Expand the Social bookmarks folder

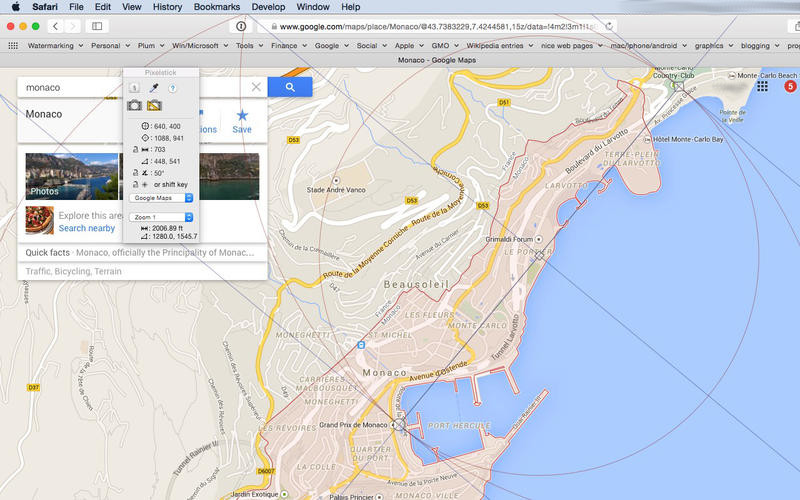click(x=371, y=45)
